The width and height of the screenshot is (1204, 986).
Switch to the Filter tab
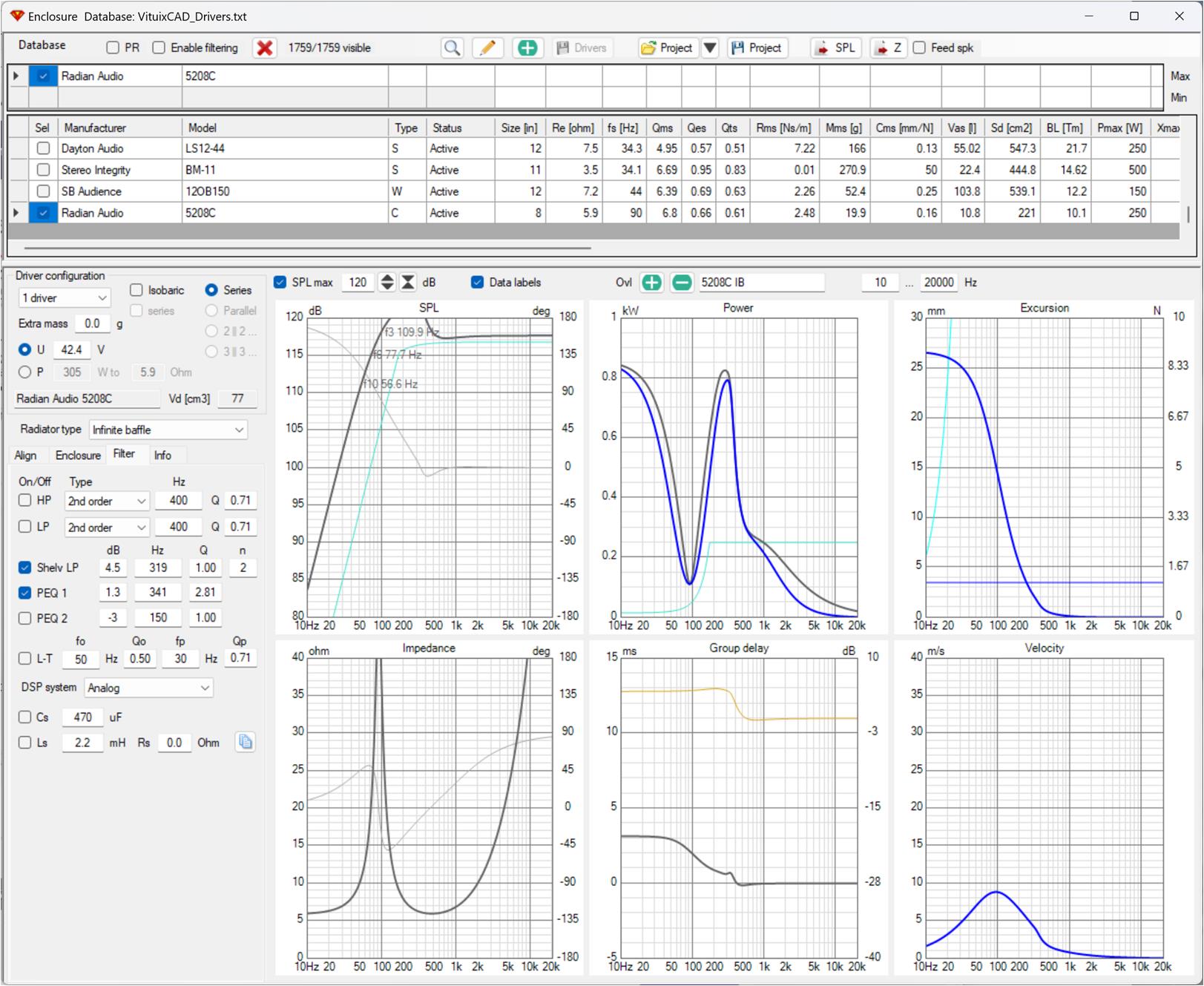point(124,454)
